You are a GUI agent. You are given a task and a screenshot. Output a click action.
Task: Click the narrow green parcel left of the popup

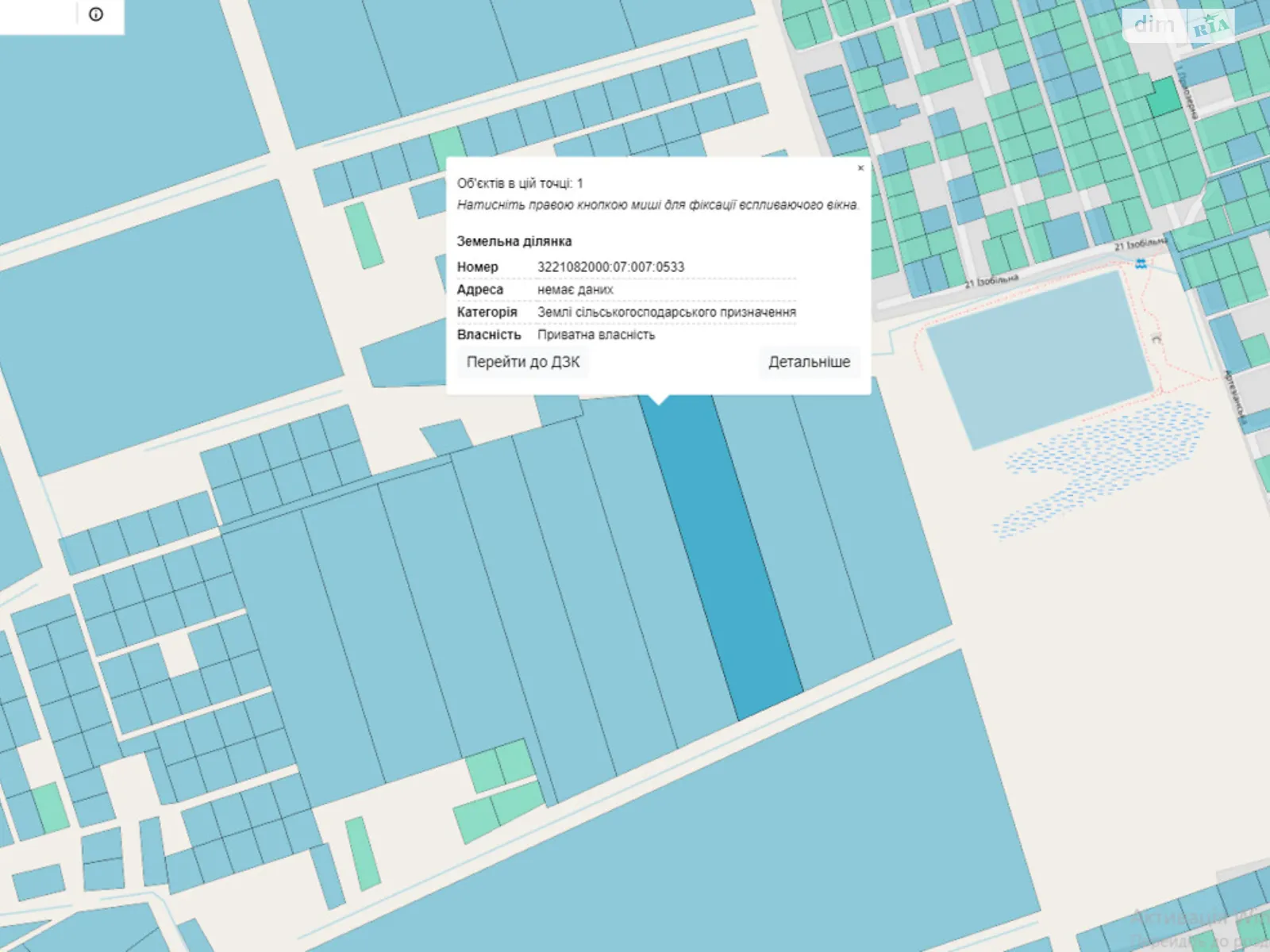click(364, 235)
